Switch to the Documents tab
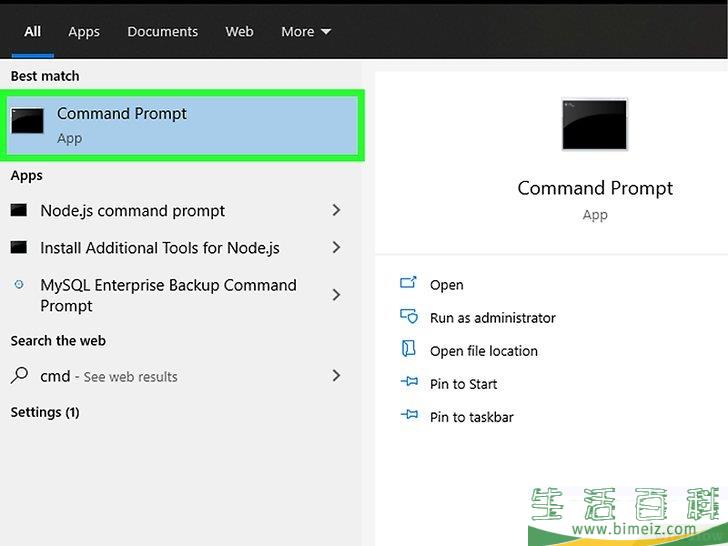The image size is (728, 546). click(x=162, y=32)
